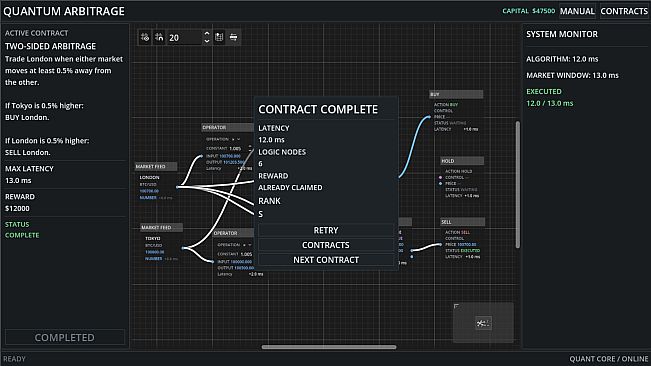Screen dimensions: 651x366
Task: Click the grid layout icon in canvas toolbar
Action: point(219,37)
